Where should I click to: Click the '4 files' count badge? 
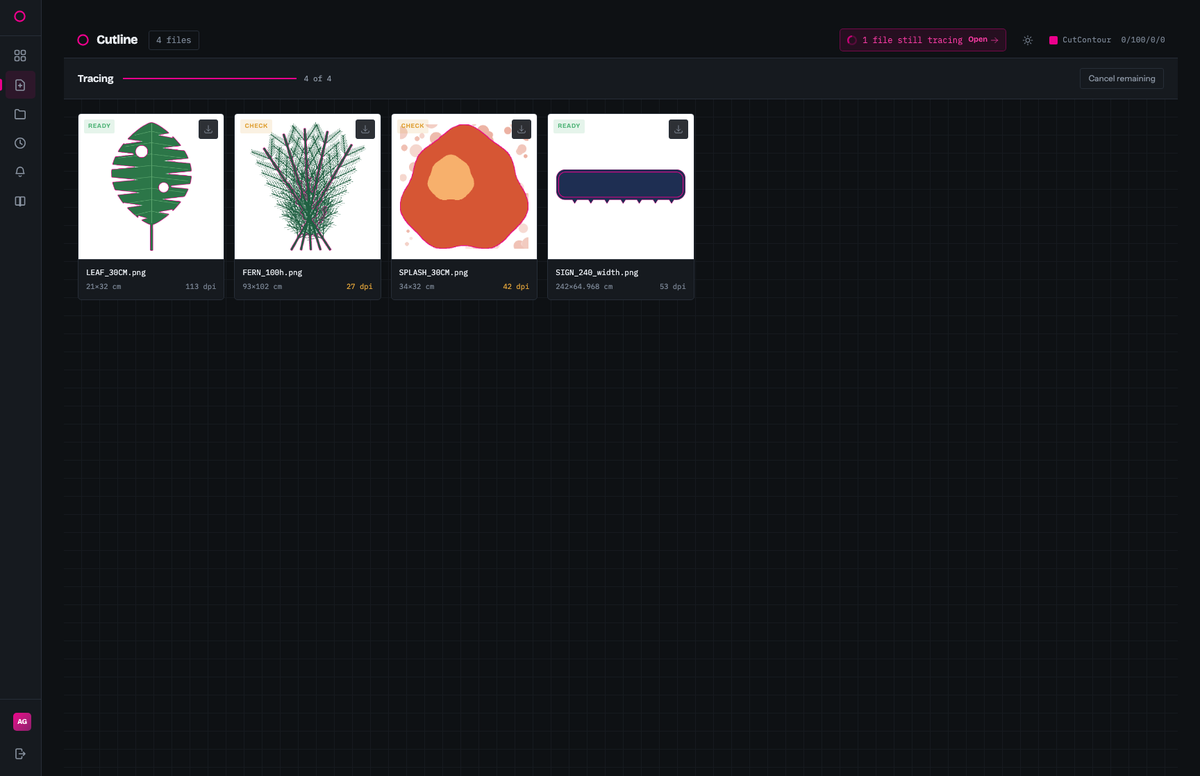(x=174, y=40)
